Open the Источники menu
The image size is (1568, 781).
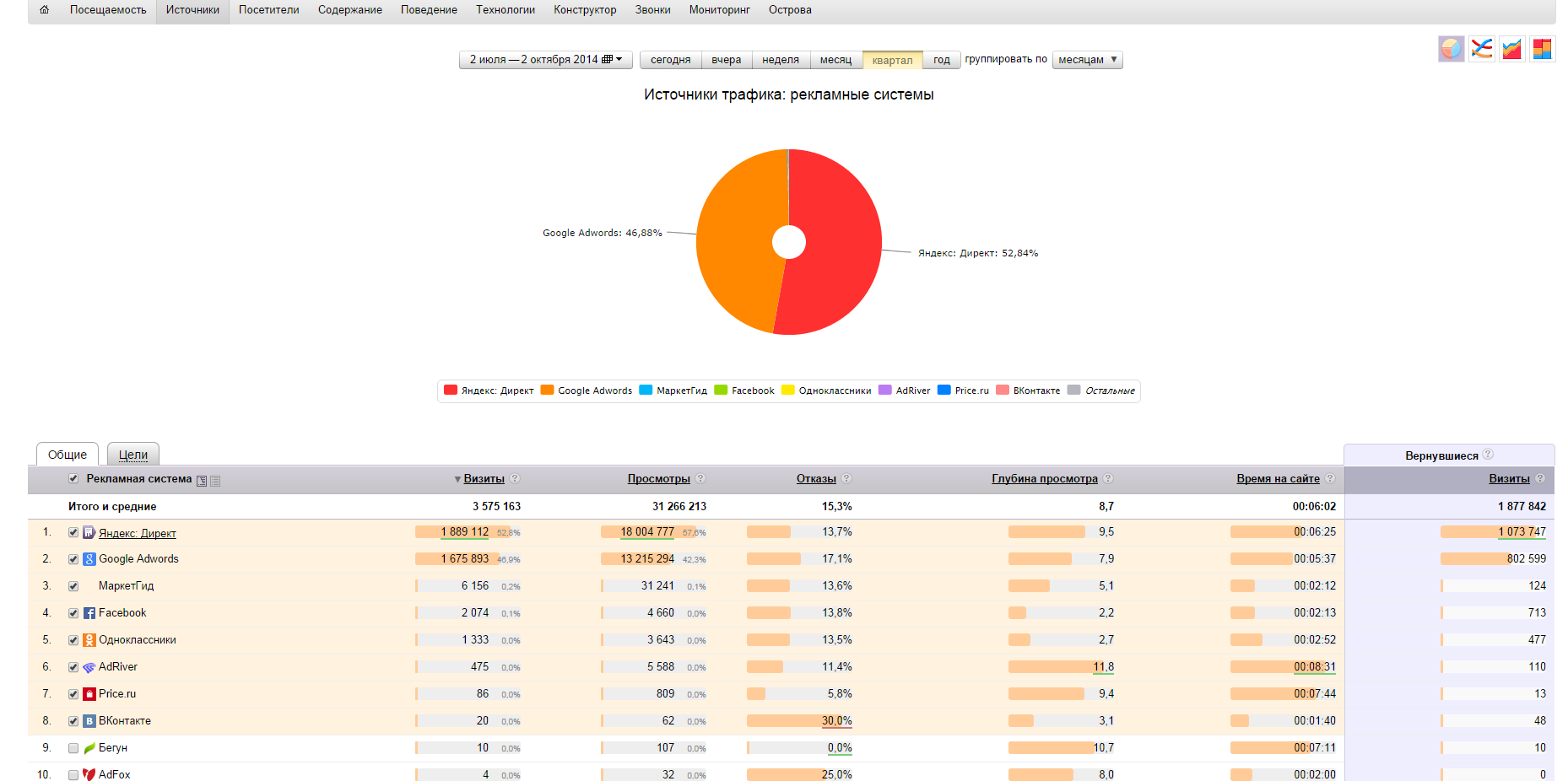[x=192, y=10]
